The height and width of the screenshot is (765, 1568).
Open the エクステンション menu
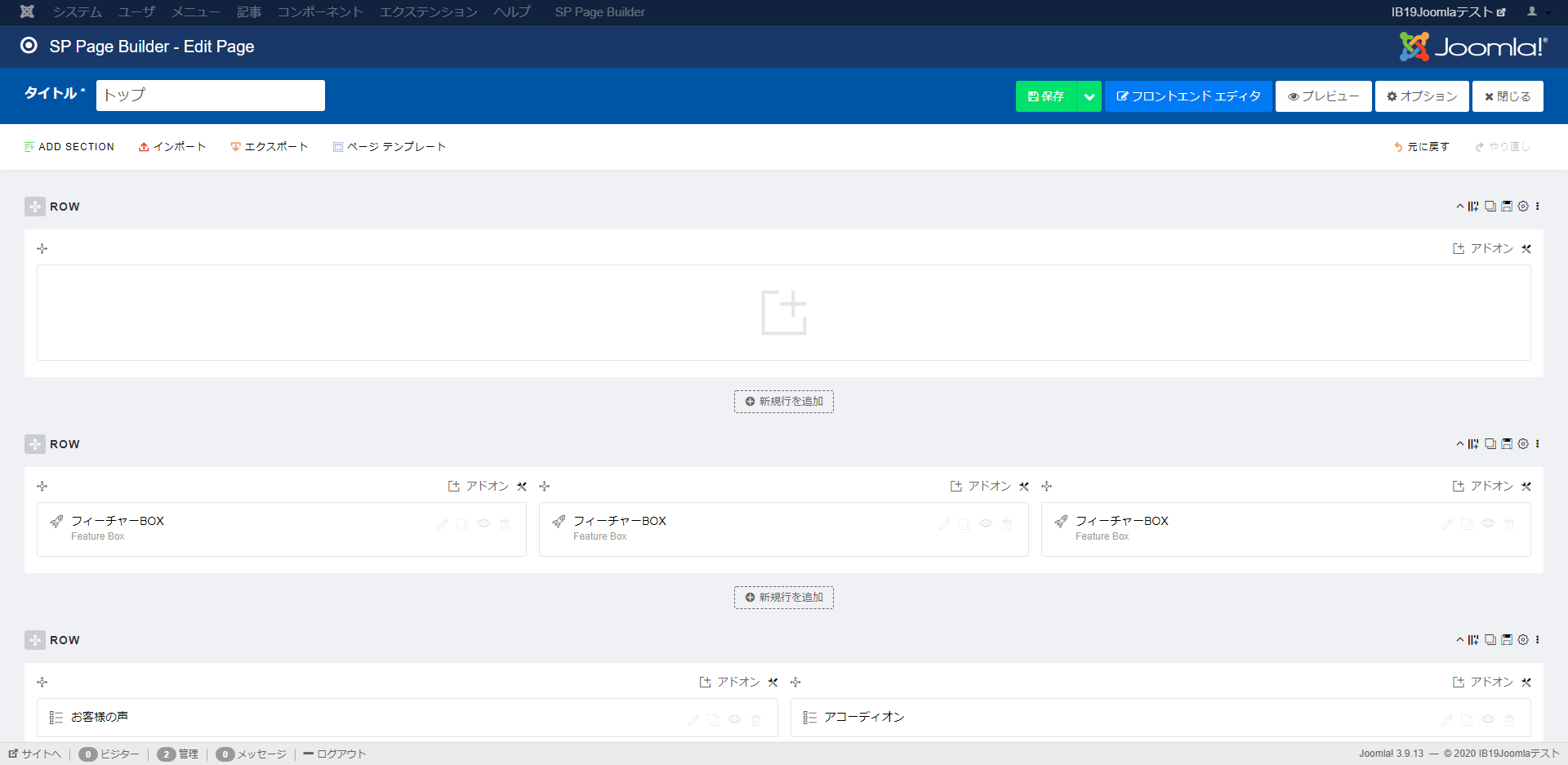(428, 12)
